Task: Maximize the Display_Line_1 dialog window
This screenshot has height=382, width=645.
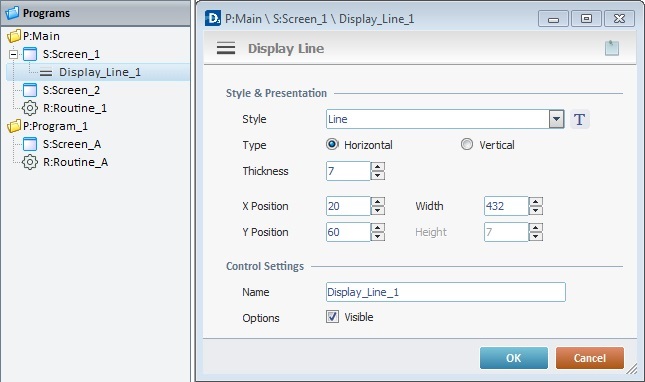Action: (586, 19)
